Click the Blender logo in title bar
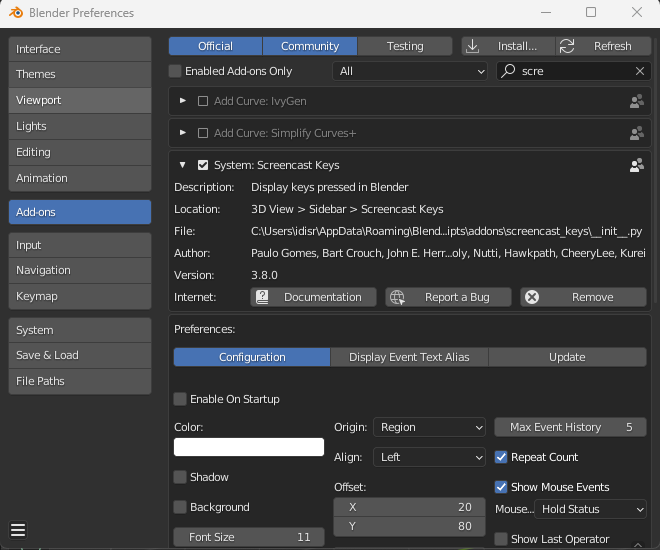The width and height of the screenshot is (660, 550). tap(16, 13)
